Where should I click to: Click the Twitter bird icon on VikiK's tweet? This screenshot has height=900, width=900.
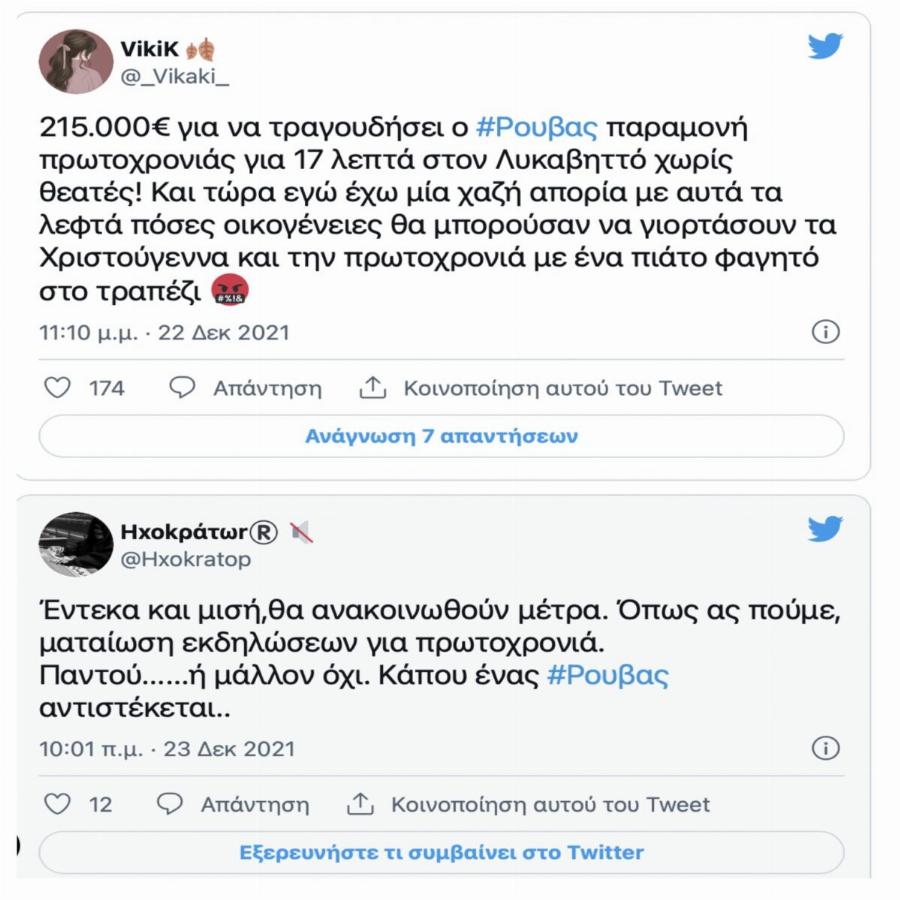tap(824, 47)
